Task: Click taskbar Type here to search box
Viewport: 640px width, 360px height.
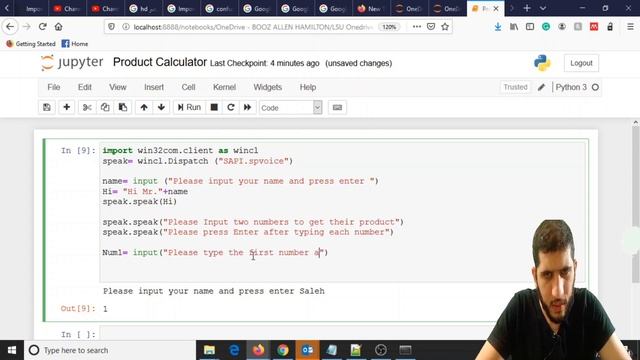Action: pos(110,350)
